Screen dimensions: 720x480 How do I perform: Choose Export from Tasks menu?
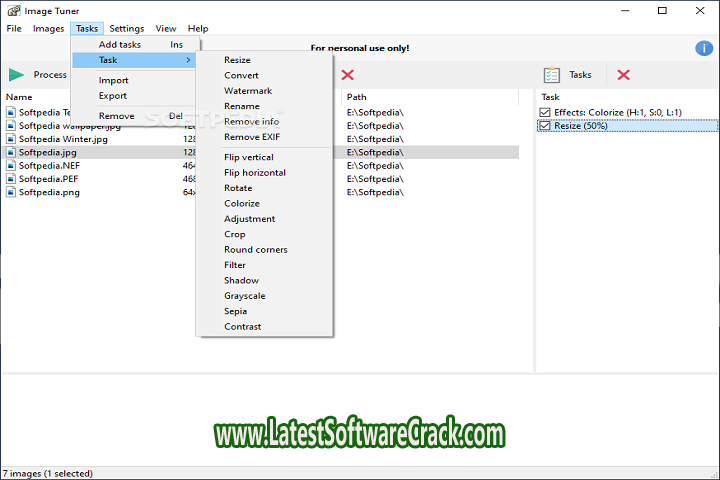135,96
